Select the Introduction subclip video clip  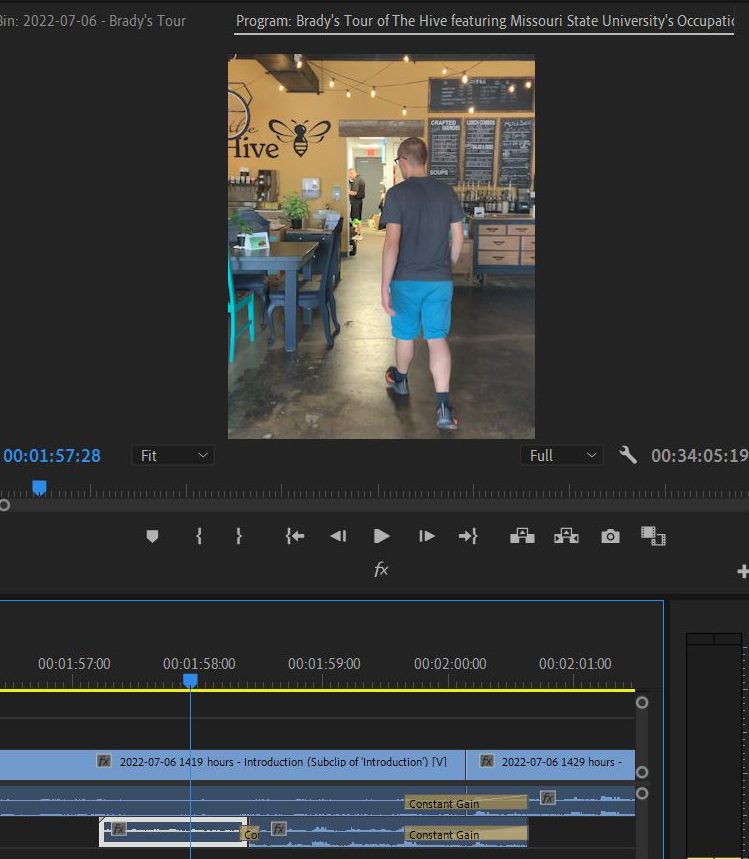point(232,765)
